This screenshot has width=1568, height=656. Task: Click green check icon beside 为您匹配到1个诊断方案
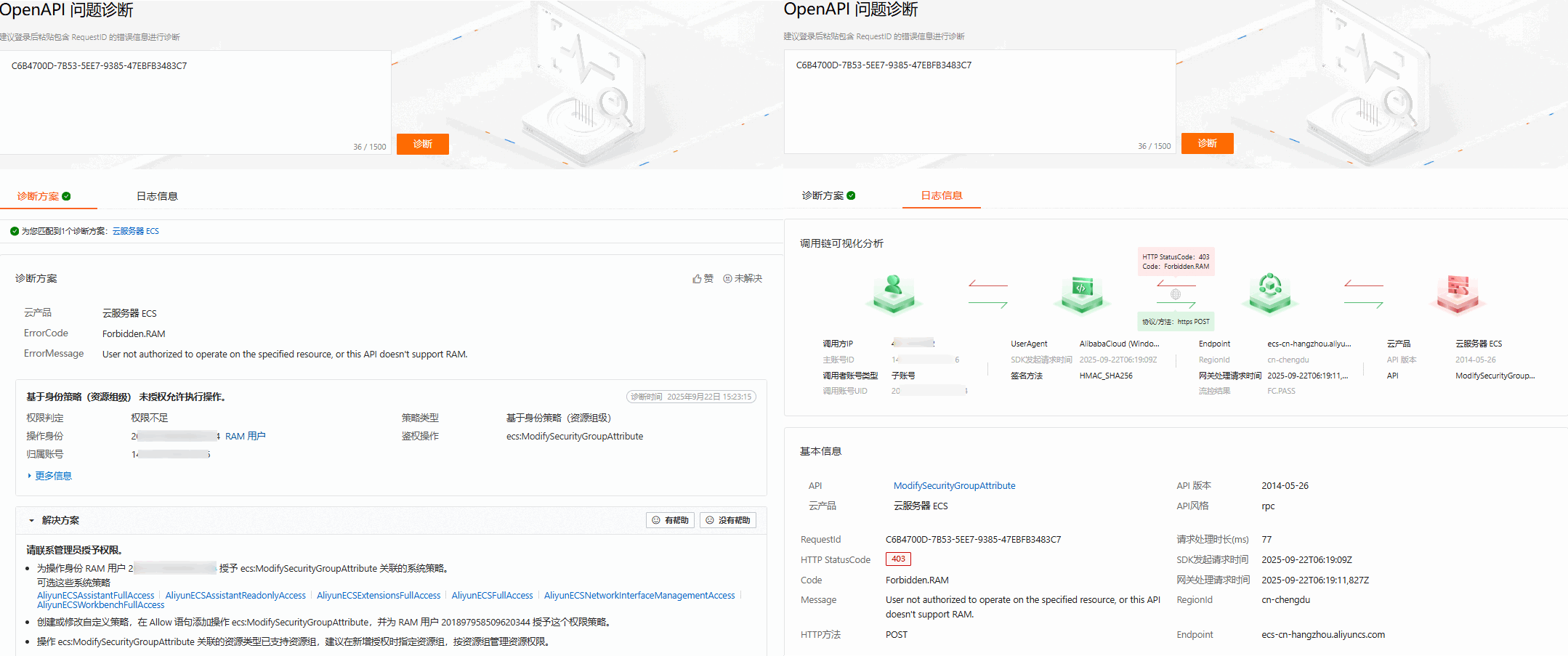coord(15,231)
